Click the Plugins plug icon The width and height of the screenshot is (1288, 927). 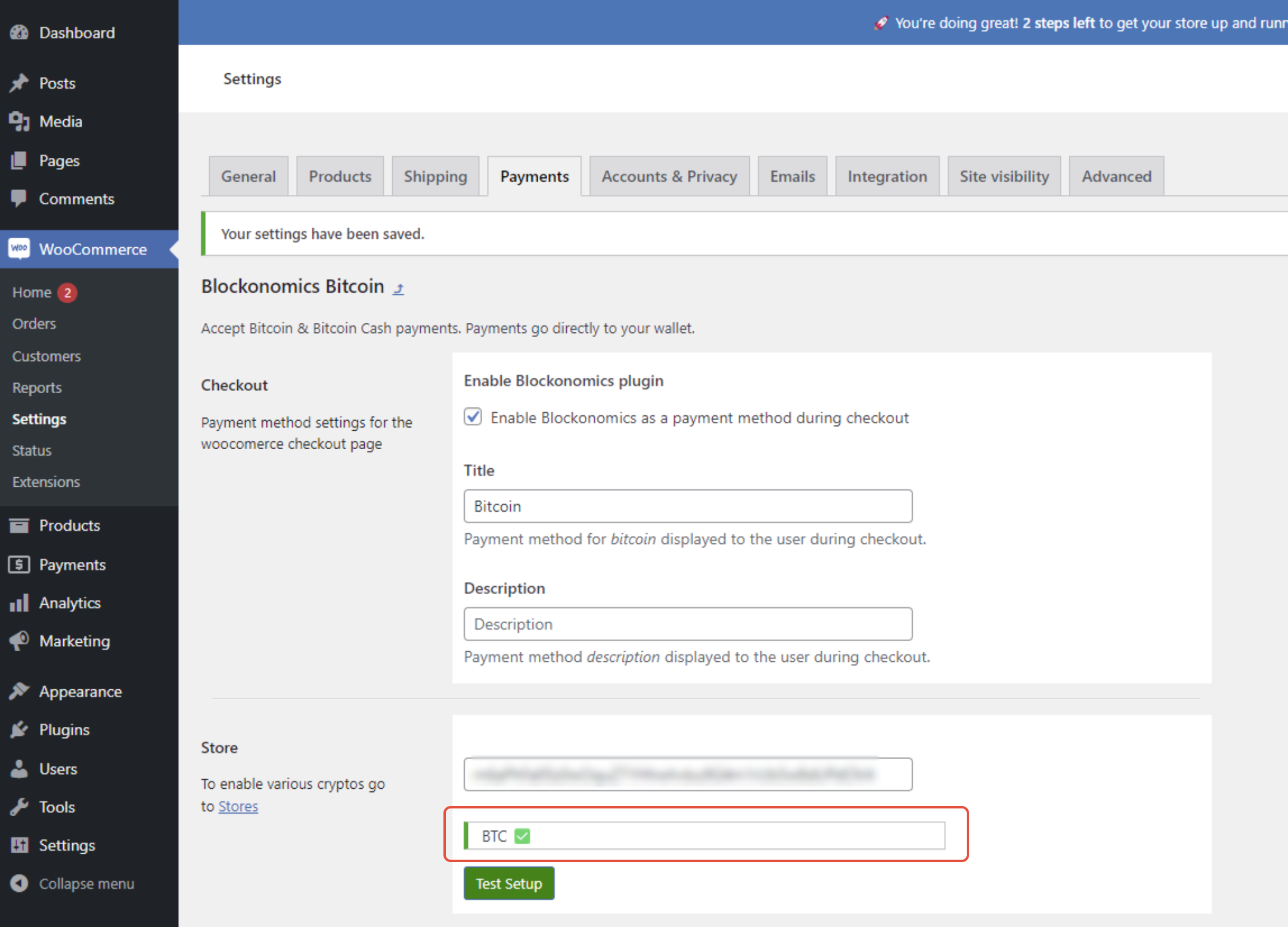click(19, 730)
